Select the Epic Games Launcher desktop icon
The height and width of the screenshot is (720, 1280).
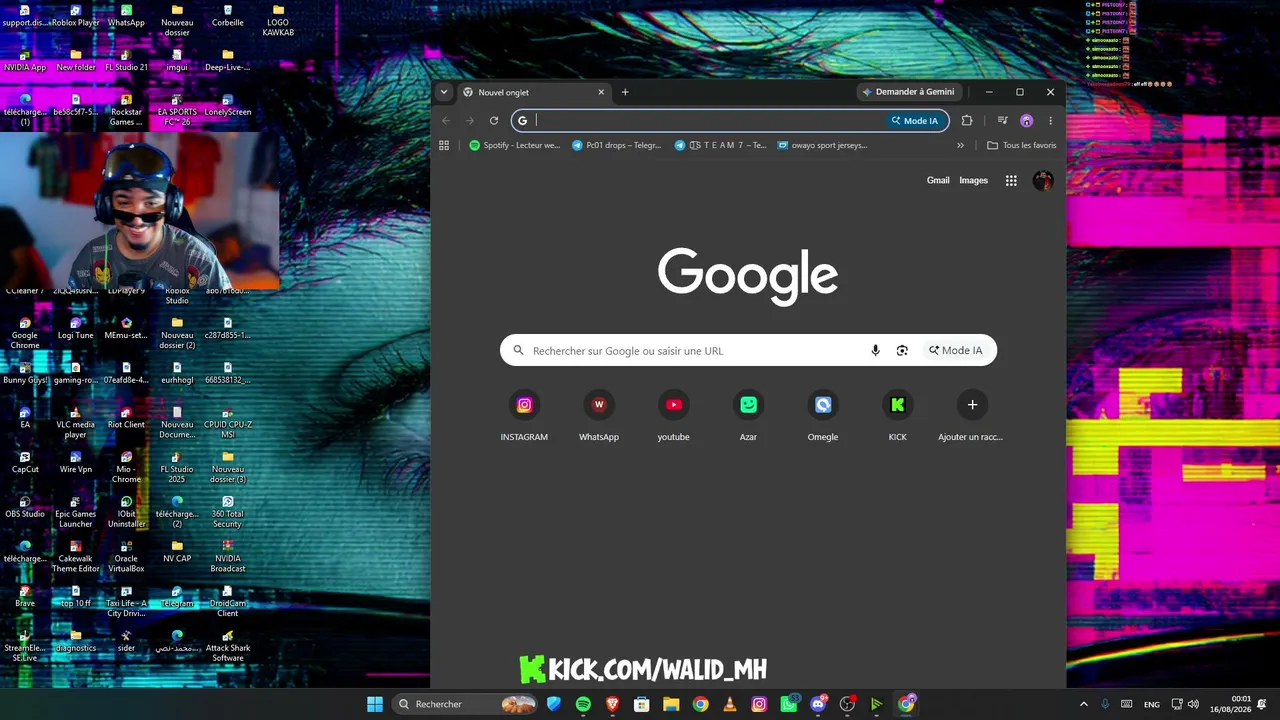pyautogui.click(x=76, y=512)
